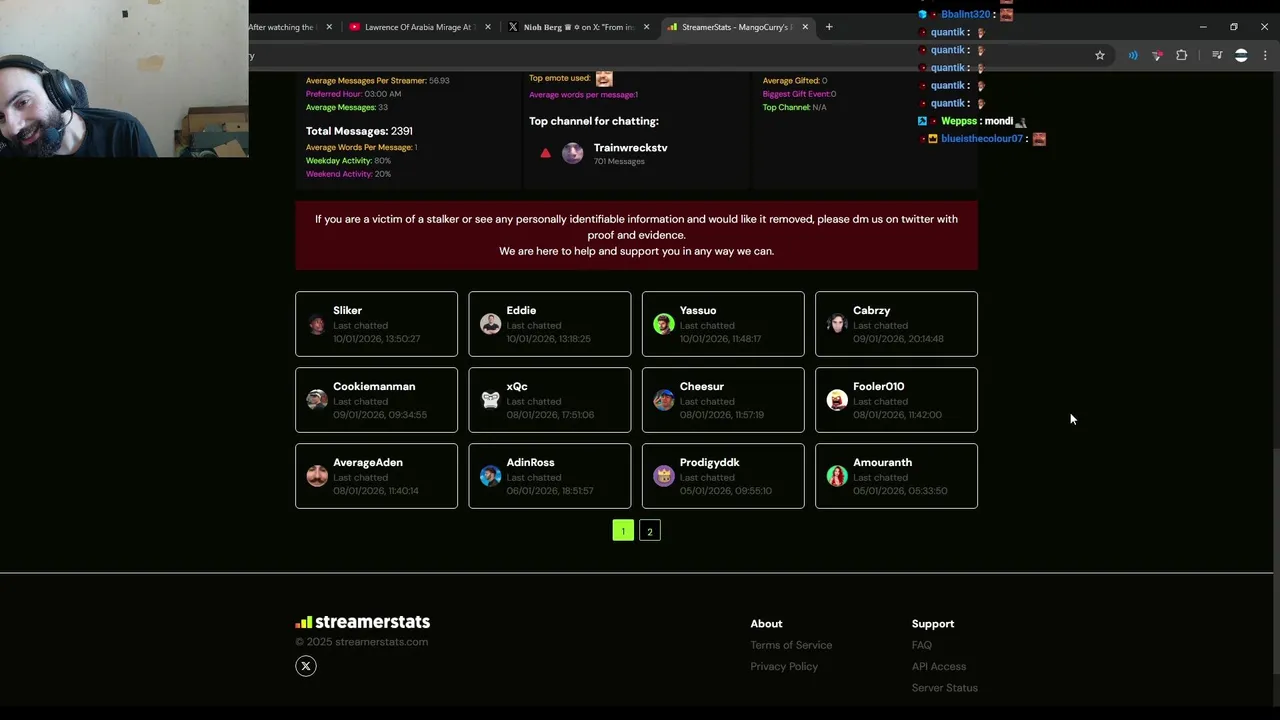
Task: Open the Trainwreckstv top channel
Action: [630, 148]
